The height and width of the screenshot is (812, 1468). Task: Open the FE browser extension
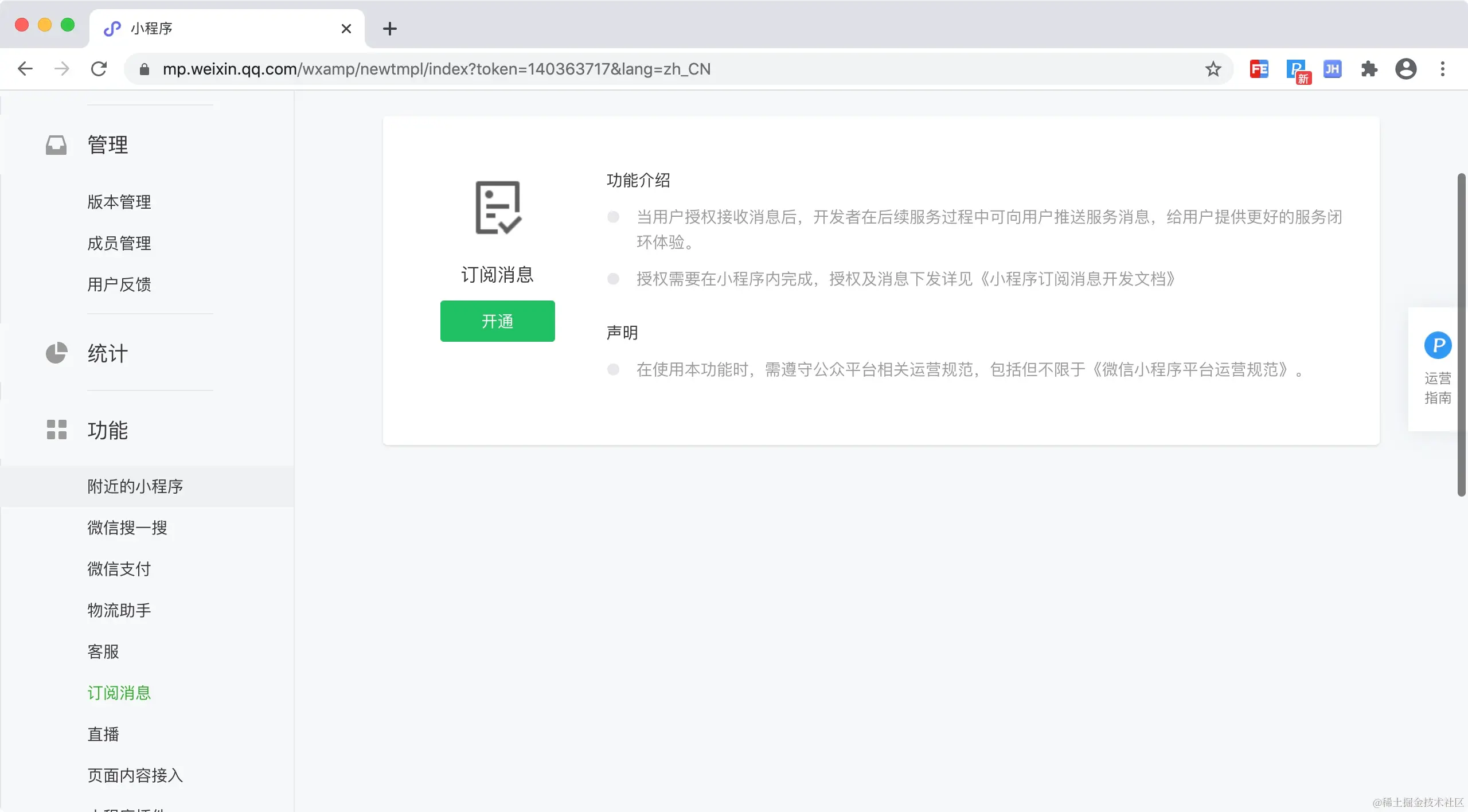pyautogui.click(x=1259, y=69)
